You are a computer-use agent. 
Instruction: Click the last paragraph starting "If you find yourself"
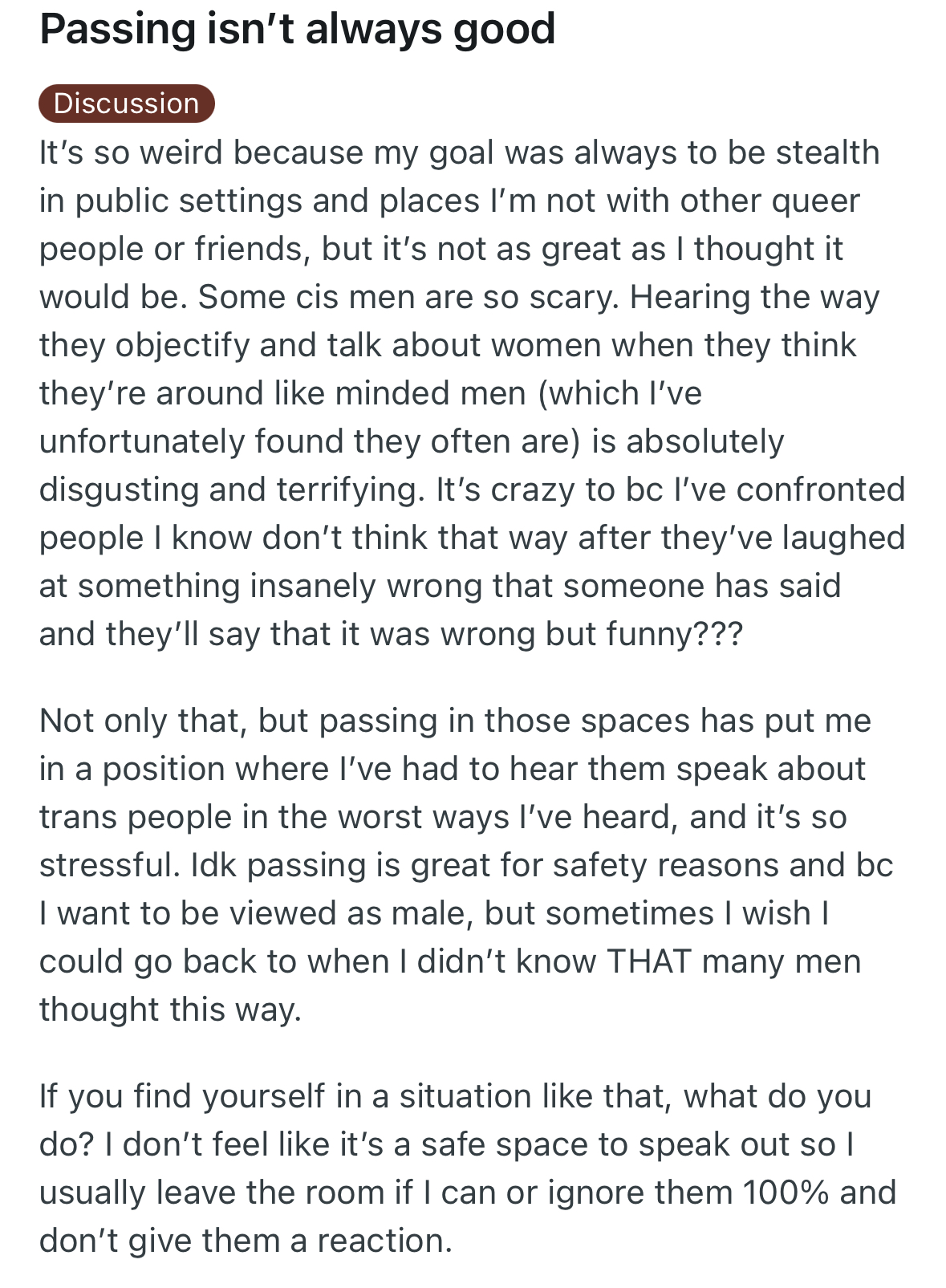click(467, 1168)
